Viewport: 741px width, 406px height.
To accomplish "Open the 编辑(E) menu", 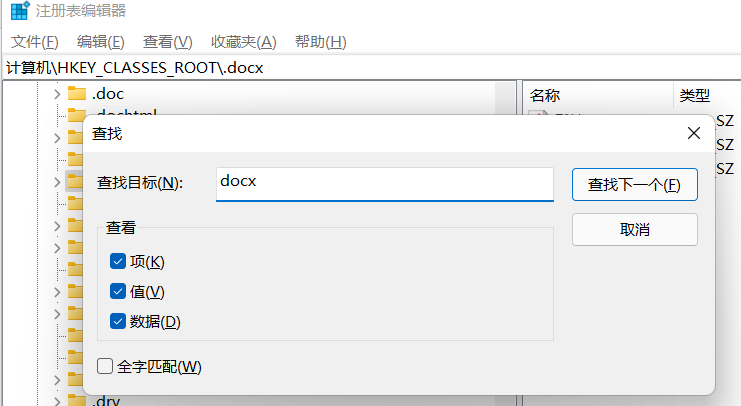I will coord(101,42).
